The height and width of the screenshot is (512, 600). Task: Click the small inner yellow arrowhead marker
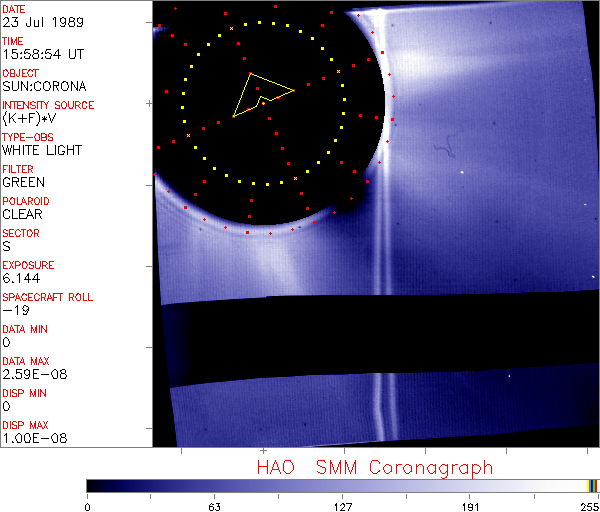(263, 102)
